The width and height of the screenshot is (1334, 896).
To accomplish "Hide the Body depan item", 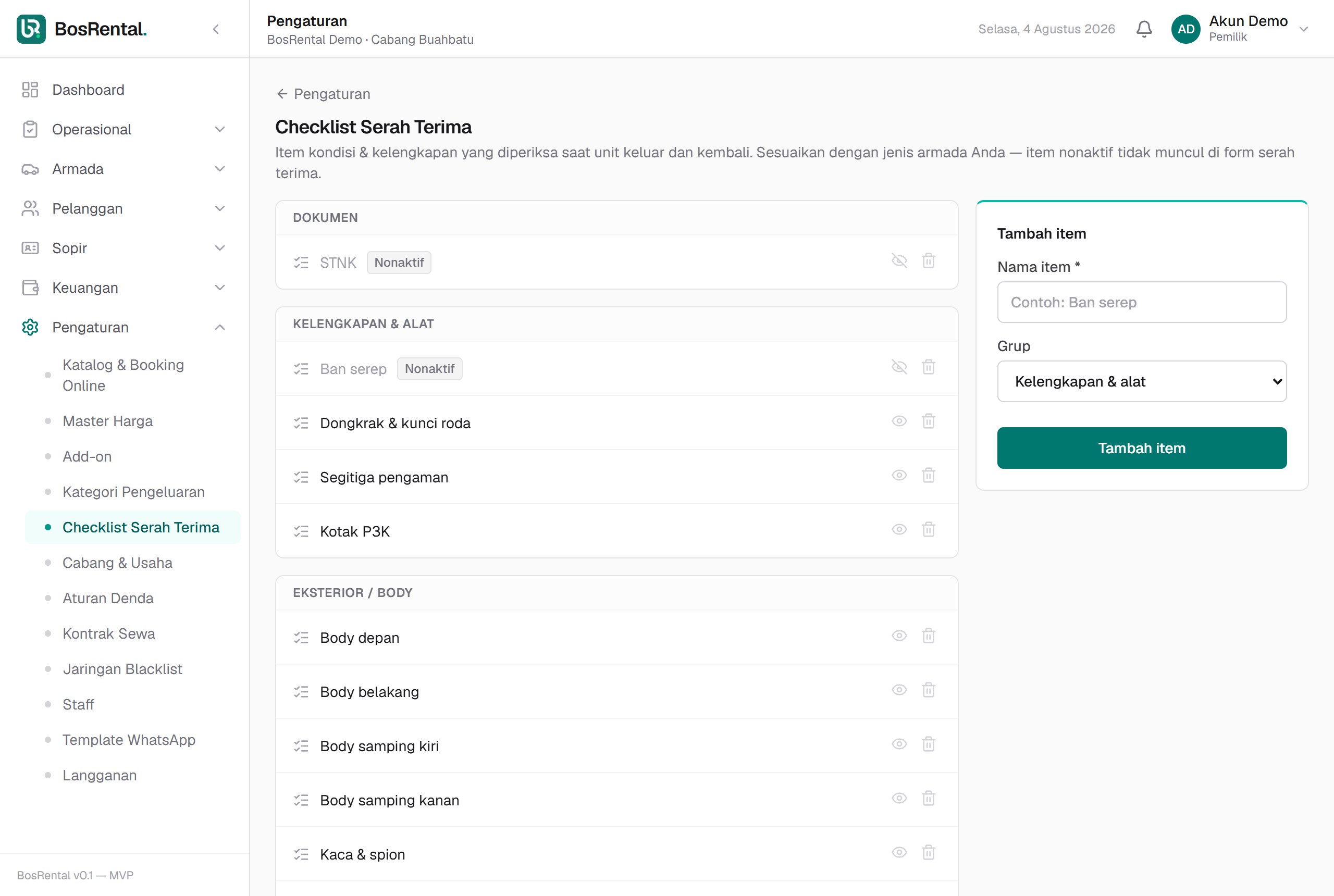I will click(x=899, y=637).
